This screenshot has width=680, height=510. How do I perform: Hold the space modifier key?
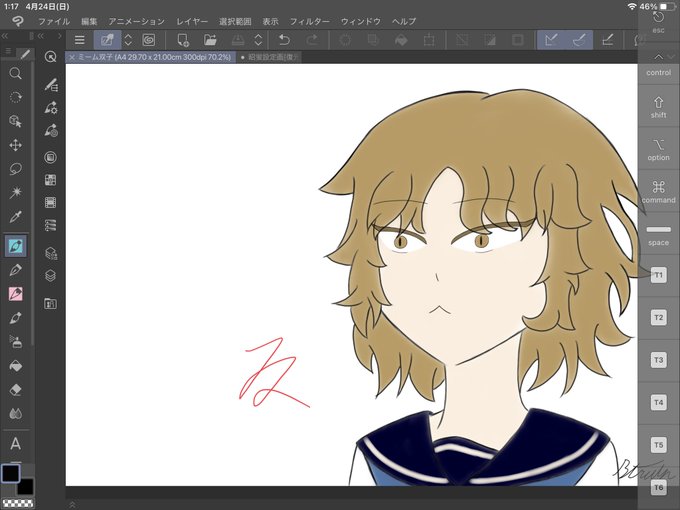tap(658, 235)
